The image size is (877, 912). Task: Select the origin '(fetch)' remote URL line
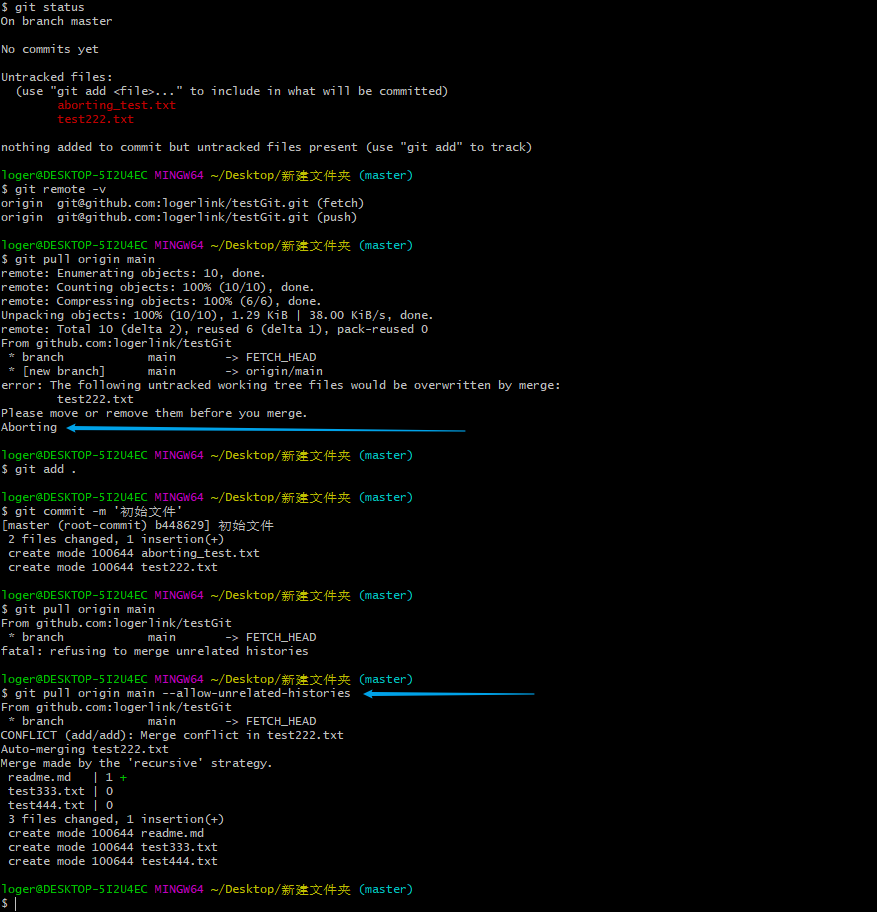coord(183,203)
